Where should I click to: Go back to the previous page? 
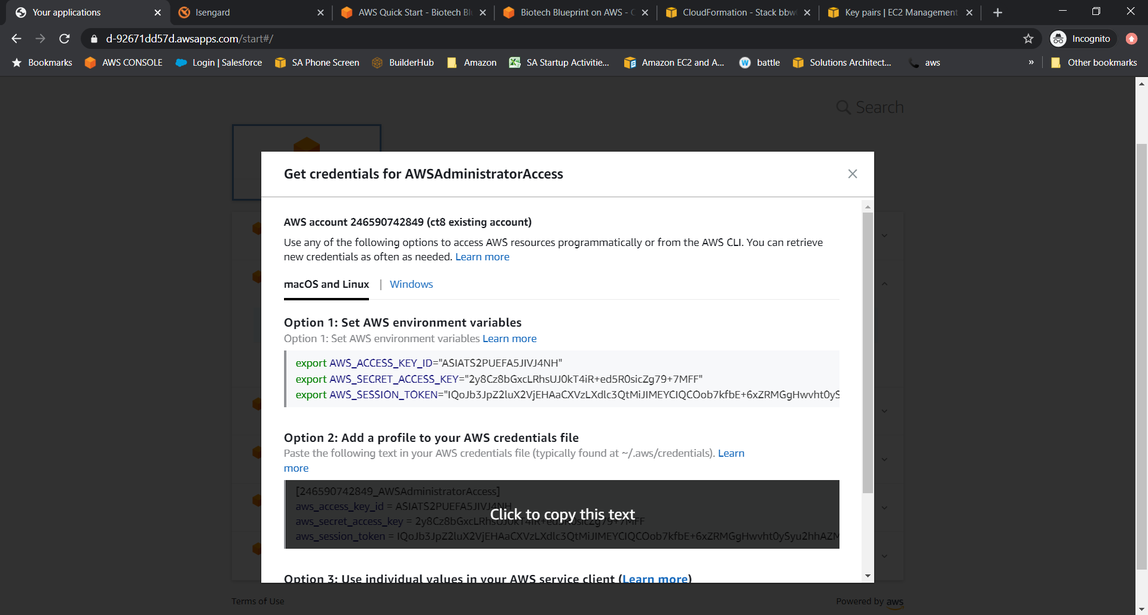click(16, 38)
